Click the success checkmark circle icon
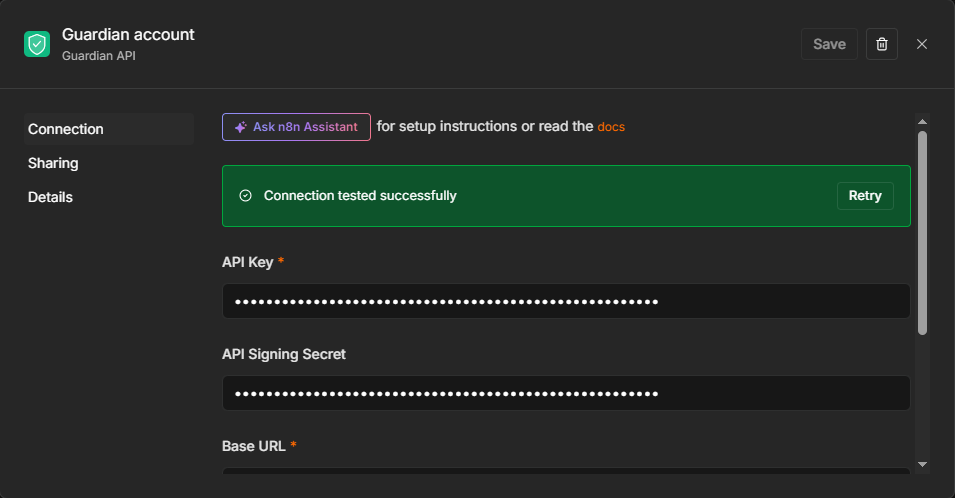This screenshot has width=955, height=498. (x=245, y=195)
